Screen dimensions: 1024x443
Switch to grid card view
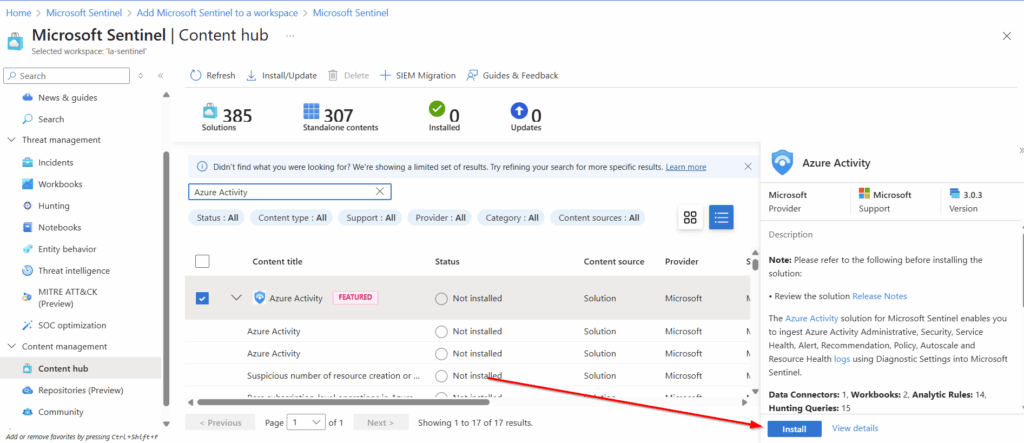point(690,218)
